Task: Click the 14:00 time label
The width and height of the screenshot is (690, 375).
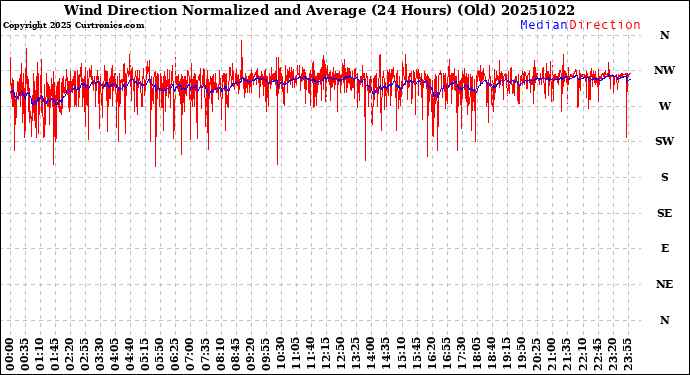Action: point(371,354)
